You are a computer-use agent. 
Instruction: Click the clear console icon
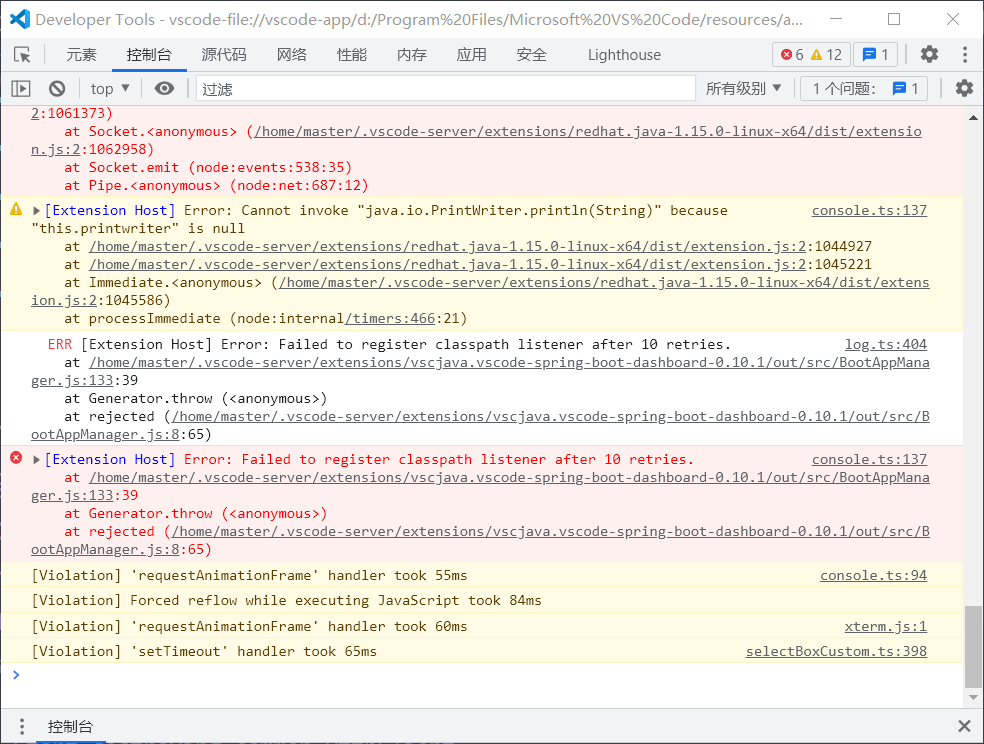(57, 88)
